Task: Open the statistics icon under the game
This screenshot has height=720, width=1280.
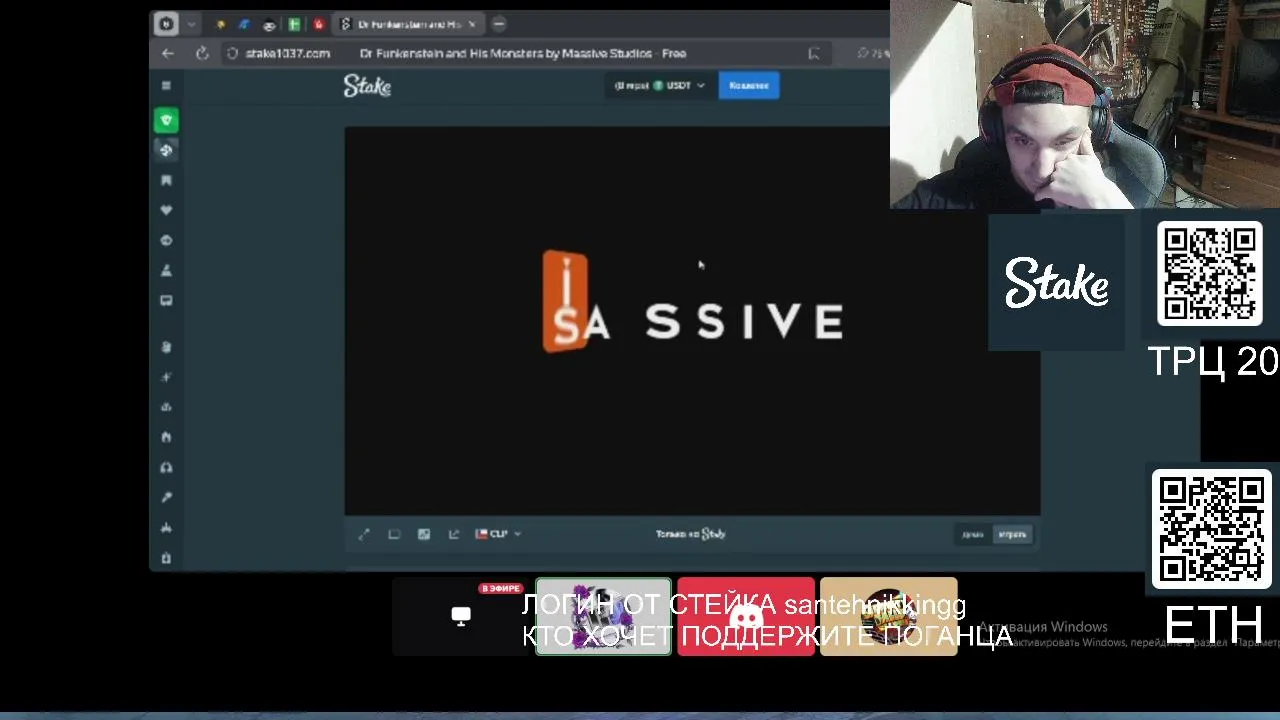Action: [424, 534]
